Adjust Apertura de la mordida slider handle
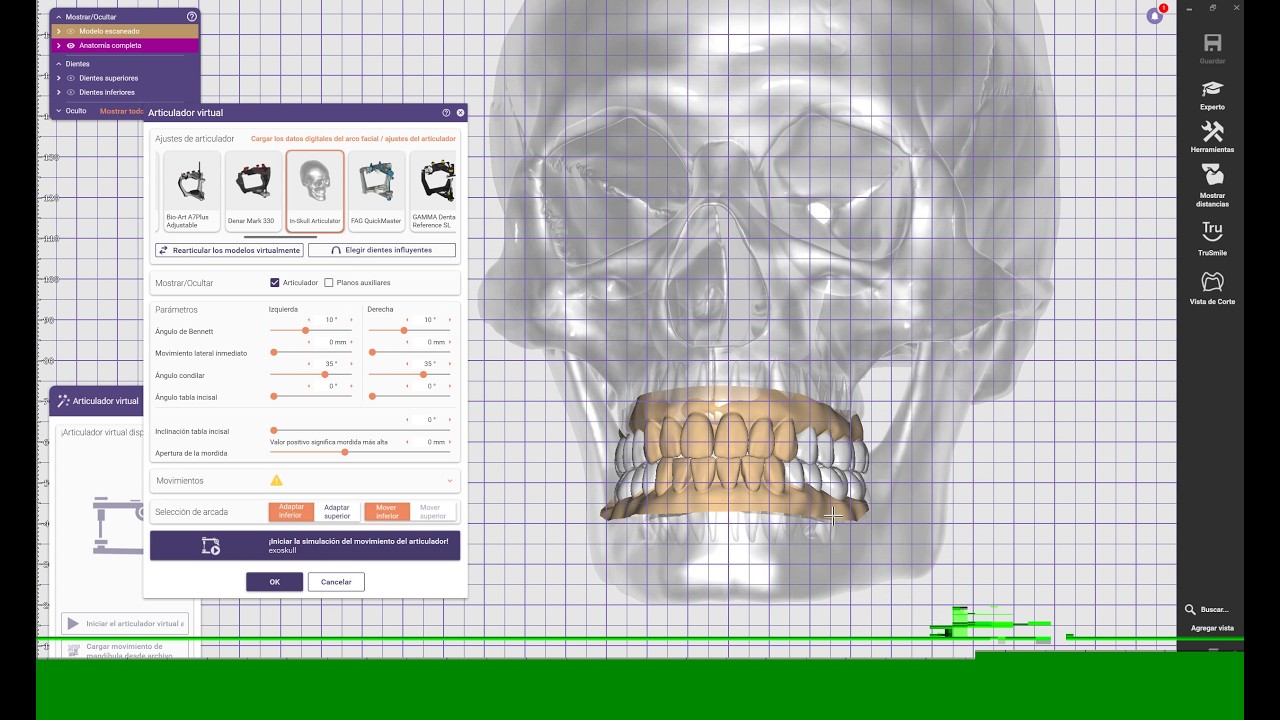1280x720 pixels. point(345,452)
